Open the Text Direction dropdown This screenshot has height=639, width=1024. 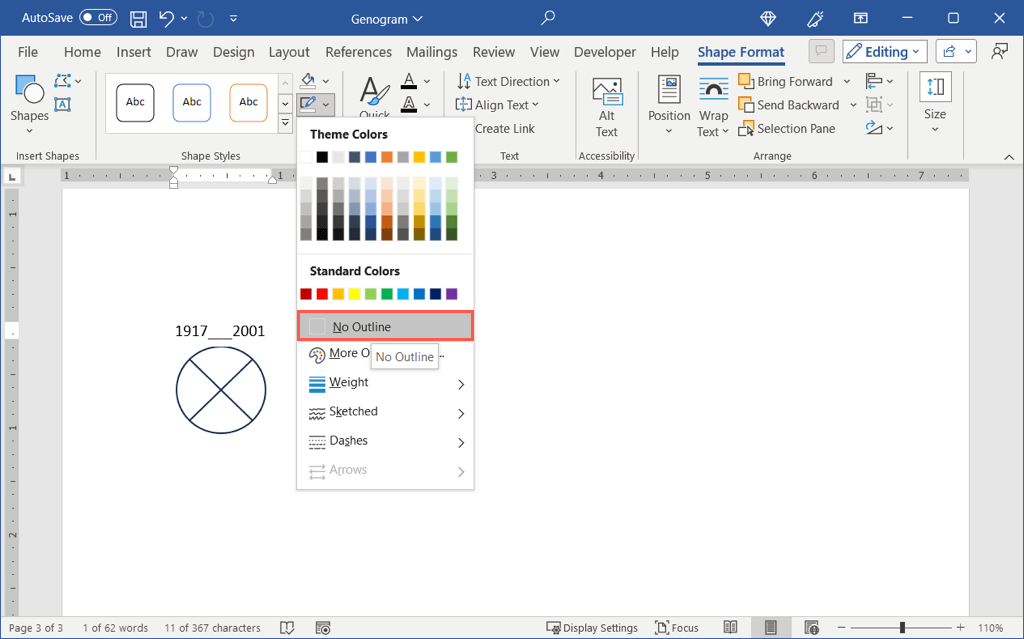coord(508,82)
